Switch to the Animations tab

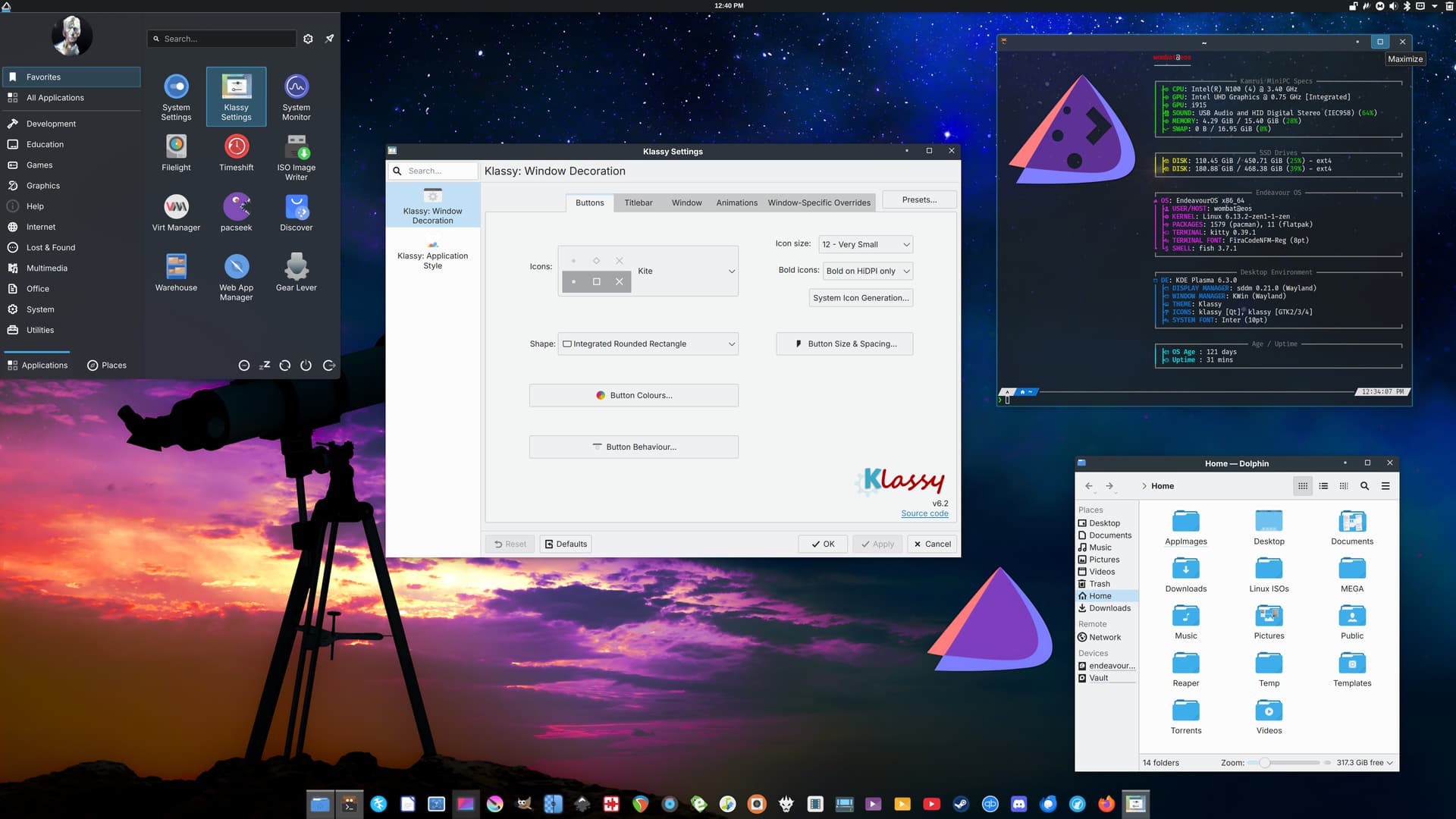[x=736, y=202]
